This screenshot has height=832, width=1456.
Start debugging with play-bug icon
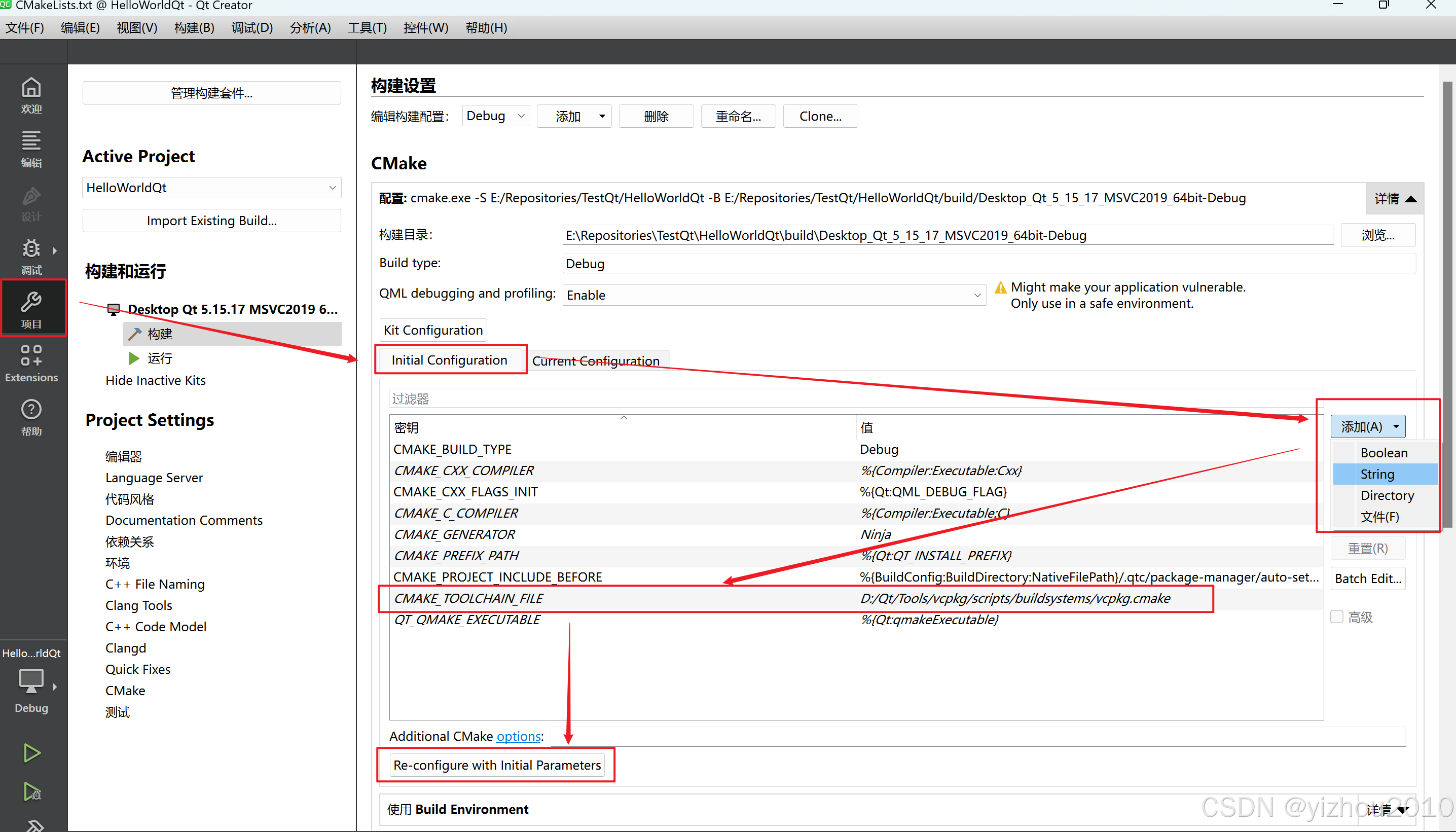click(31, 791)
